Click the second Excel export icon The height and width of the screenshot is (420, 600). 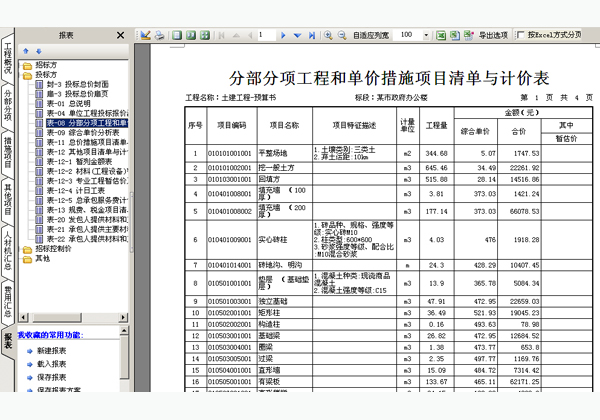[x=455, y=35]
